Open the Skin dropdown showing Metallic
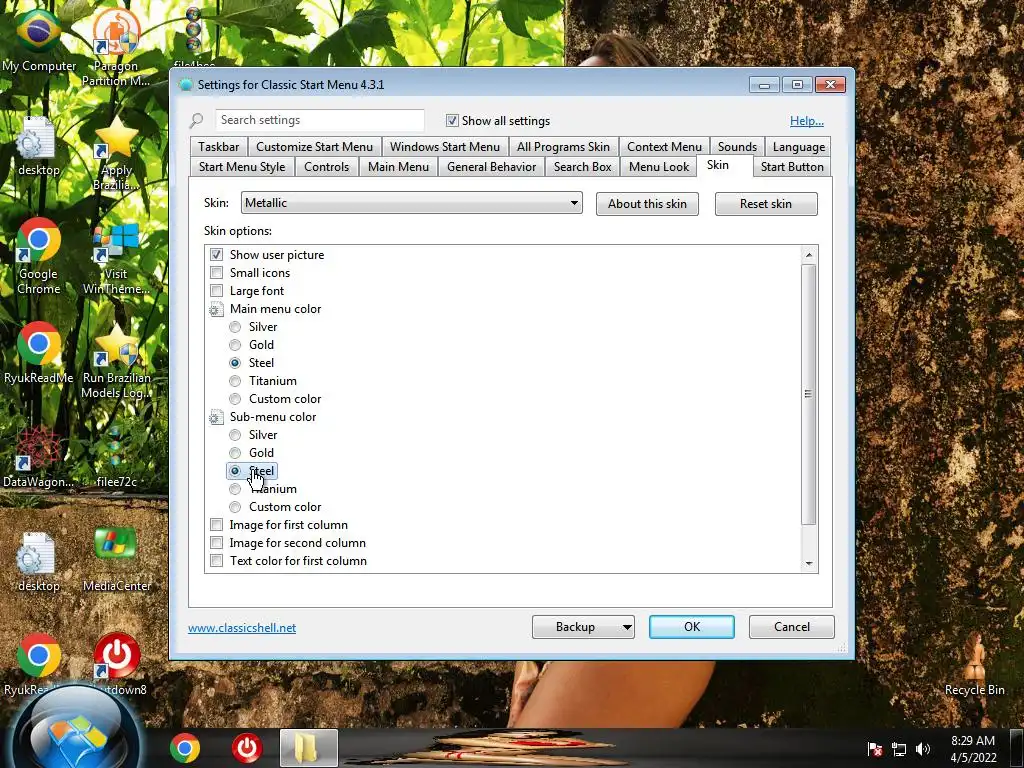The width and height of the screenshot is (1024, 768). [x=411, y=202]
